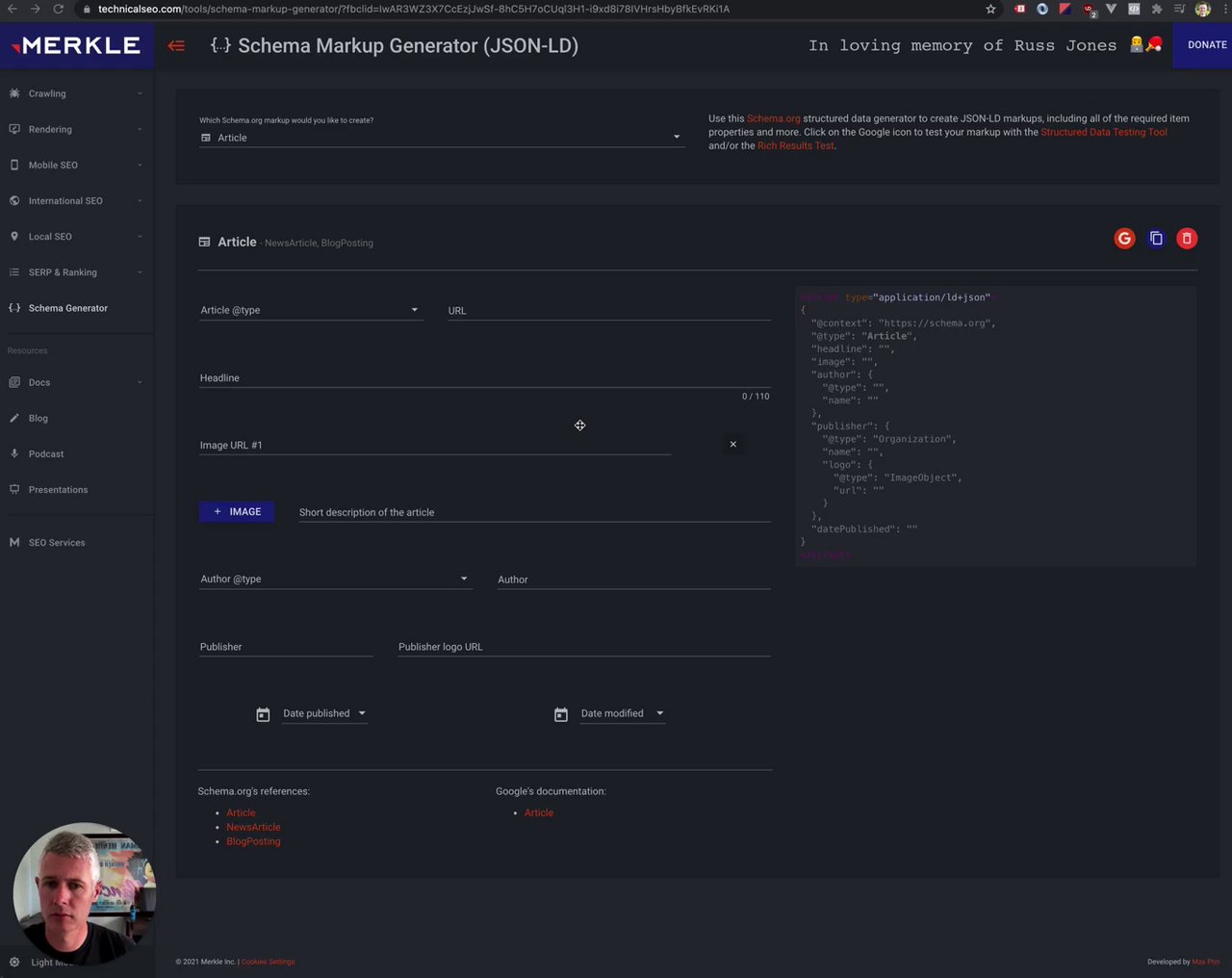Click the Rendering icon in the sidebar

coord(14,129)
